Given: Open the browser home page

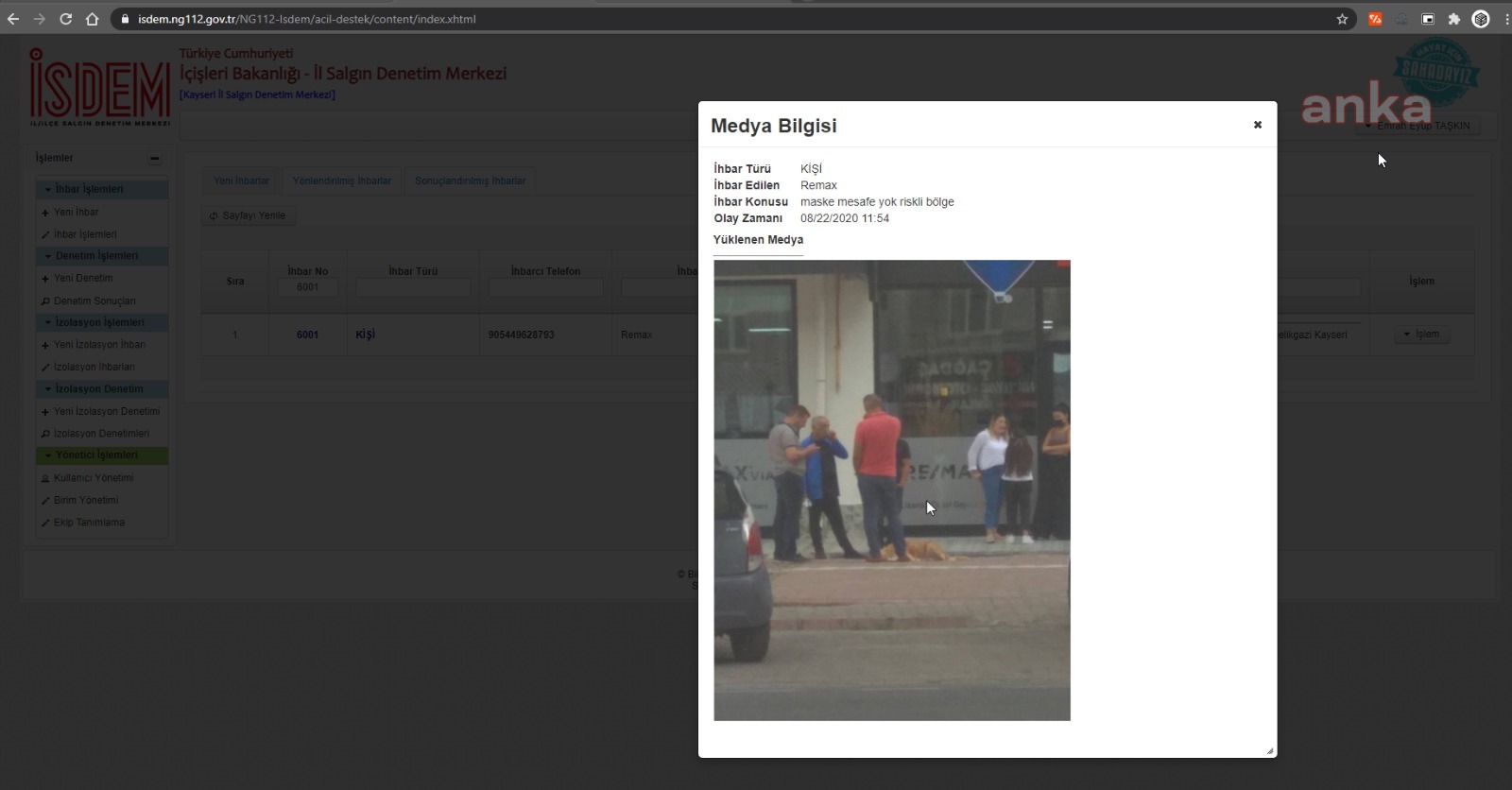Looking at the screenshot, I should [x=93, y=19].
